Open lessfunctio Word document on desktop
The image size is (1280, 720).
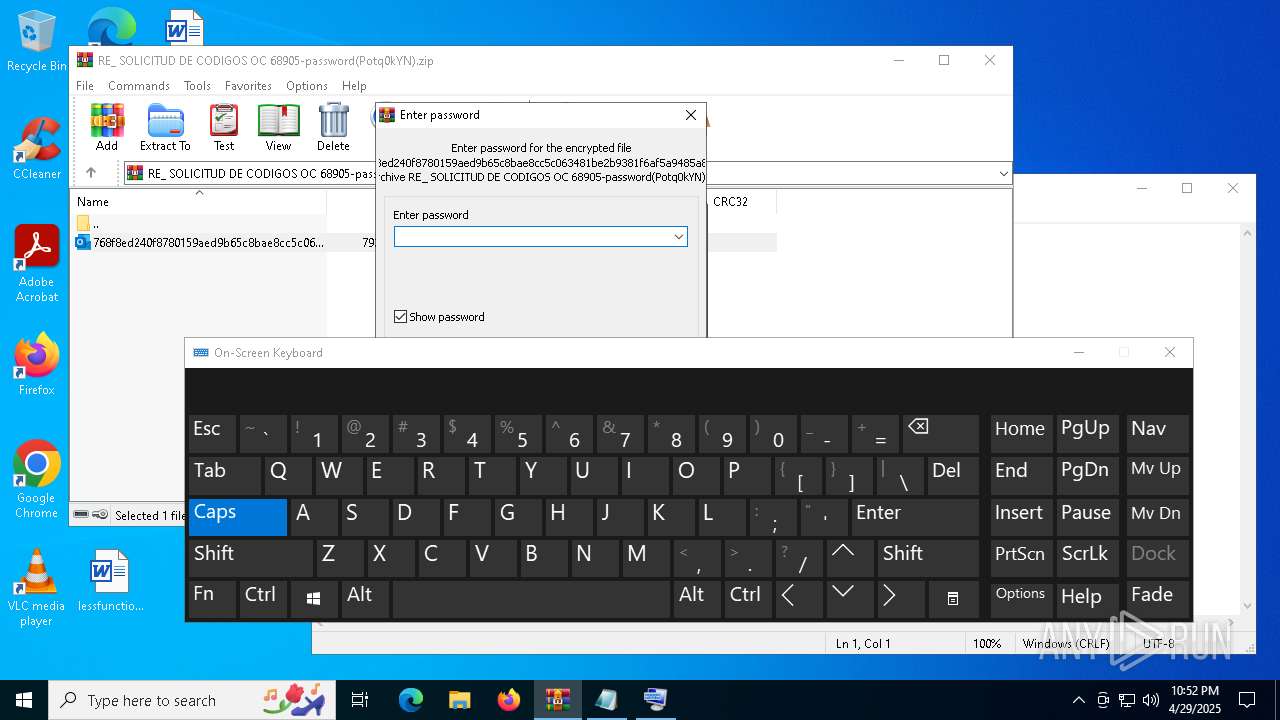pyautogui.click(x=110, y=580)
